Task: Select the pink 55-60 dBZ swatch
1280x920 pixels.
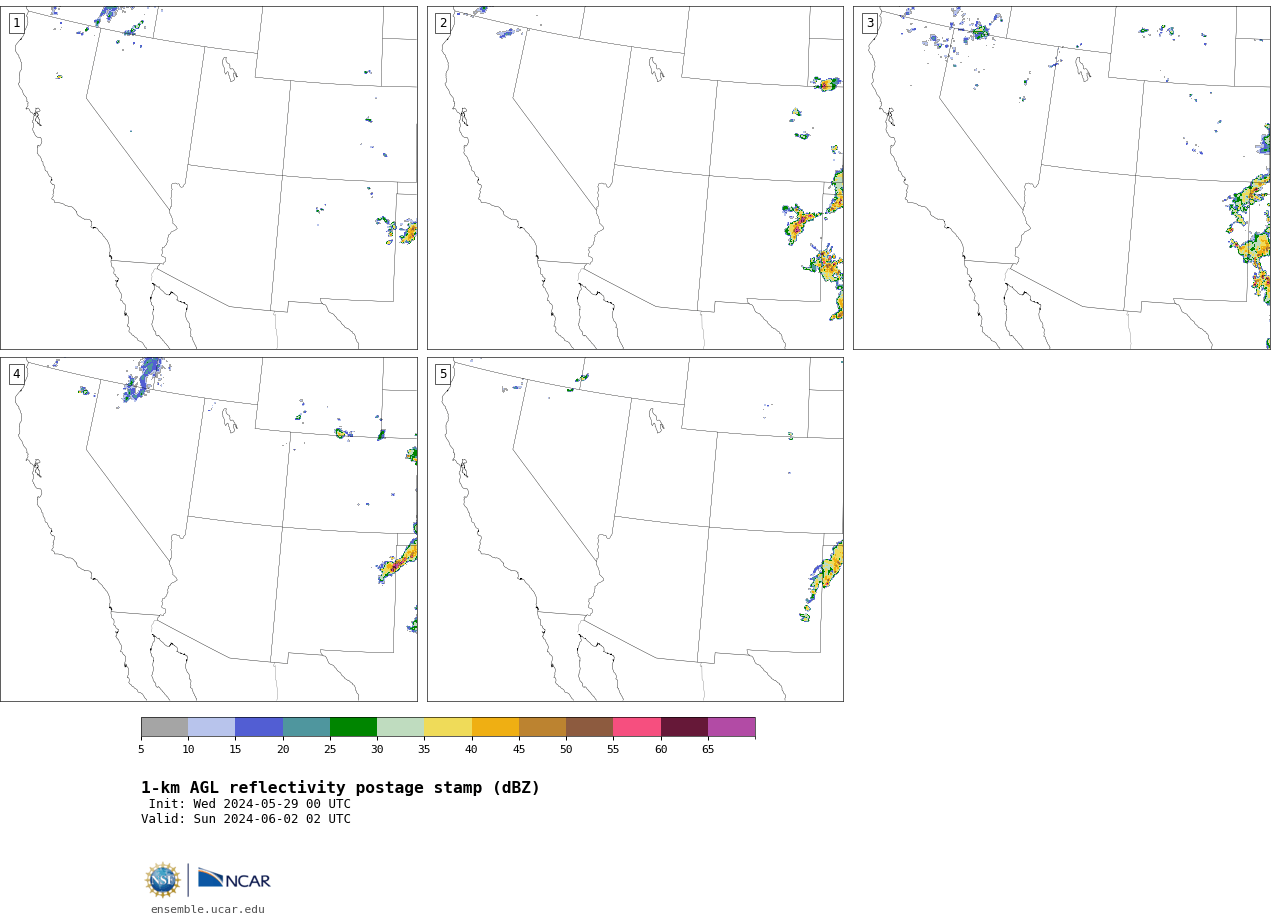Action: pos(637,727)
